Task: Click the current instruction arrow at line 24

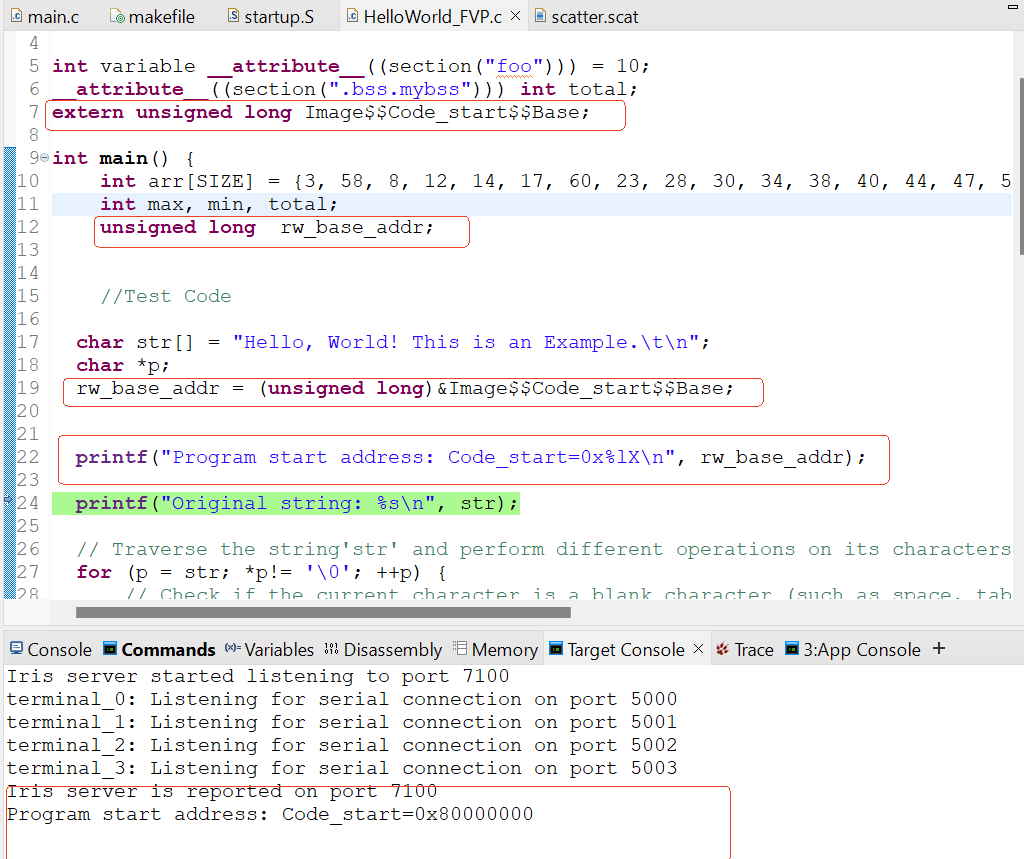Action: coord(9,503)
